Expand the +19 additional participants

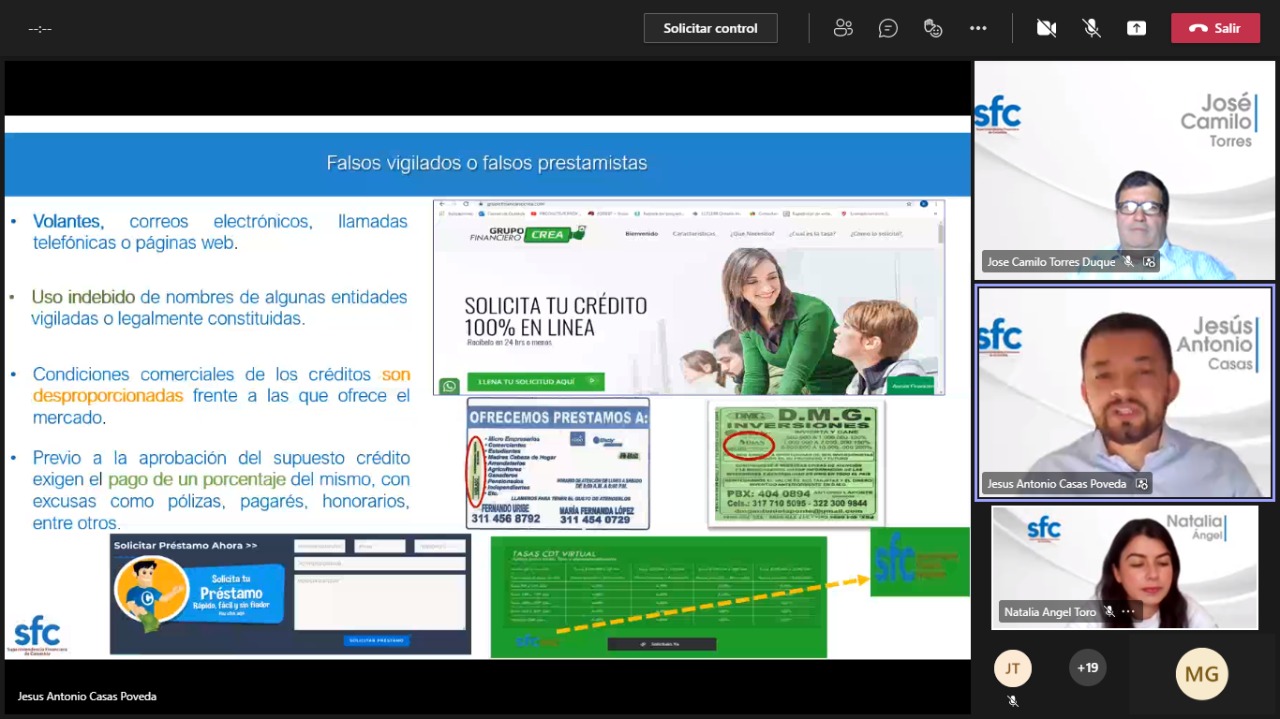point(1087,668)
